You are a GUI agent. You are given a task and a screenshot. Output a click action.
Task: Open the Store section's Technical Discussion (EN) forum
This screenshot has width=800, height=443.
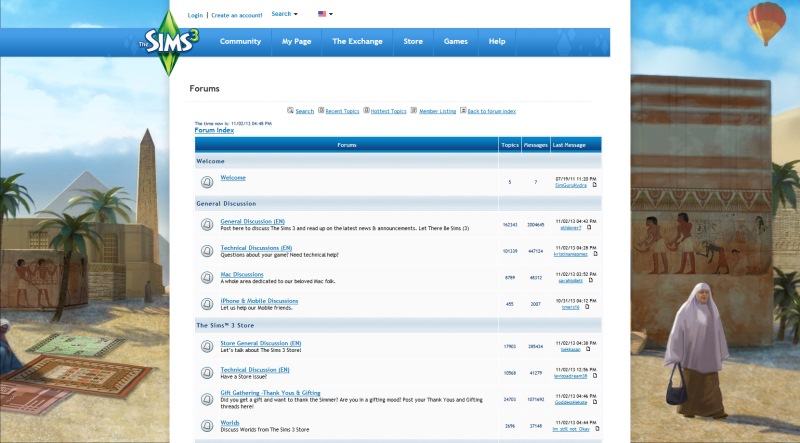[255, 370]
